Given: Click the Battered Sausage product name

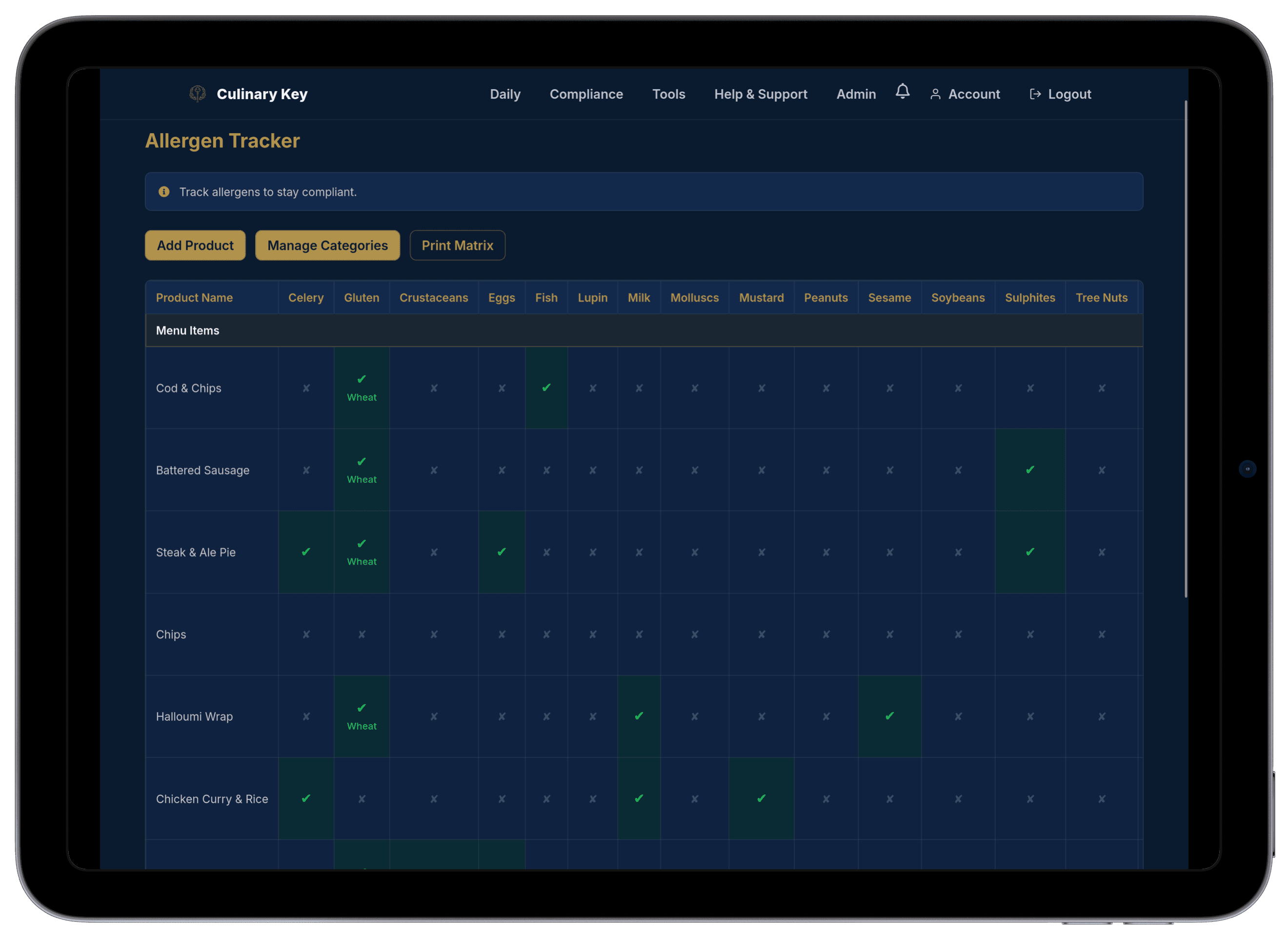Looking at the screenshot, I should pos(203,470).
